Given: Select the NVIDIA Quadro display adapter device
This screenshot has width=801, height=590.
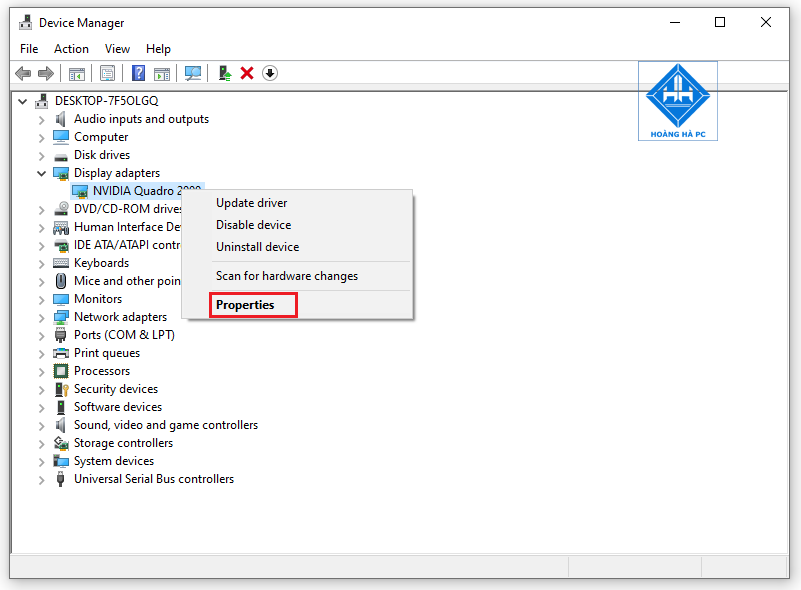Looking at the screenshot, I should click(140, 190).
